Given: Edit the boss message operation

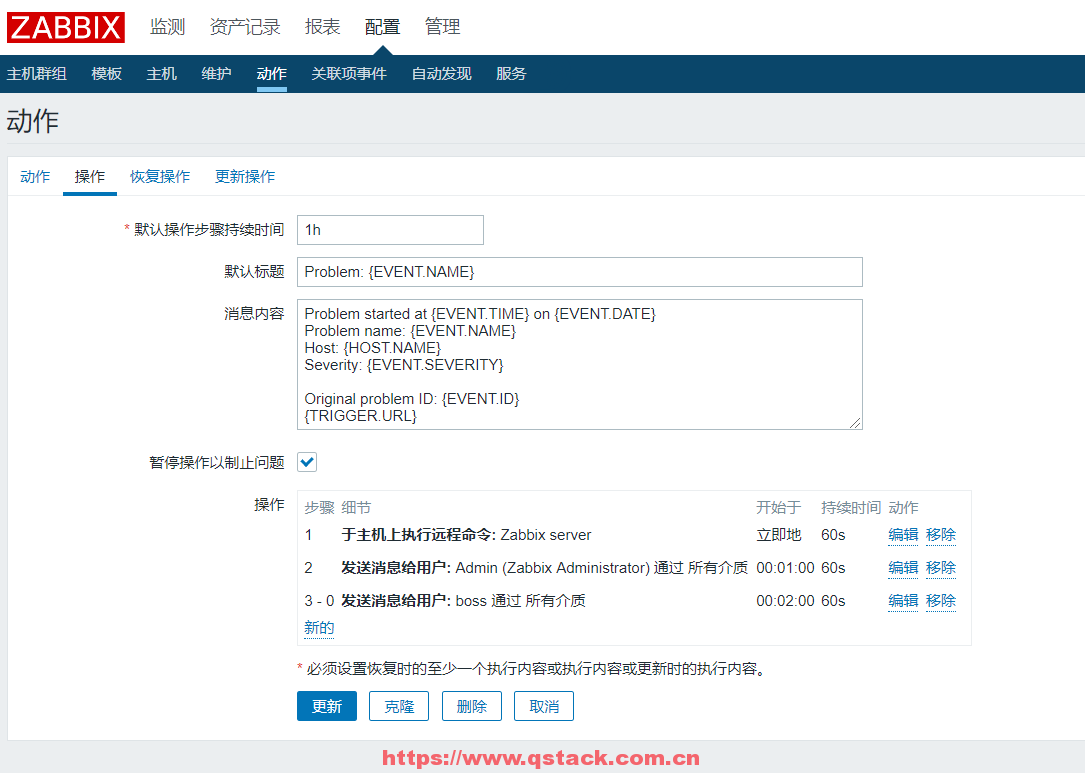Looking at the screenshot, I should 903,601.
